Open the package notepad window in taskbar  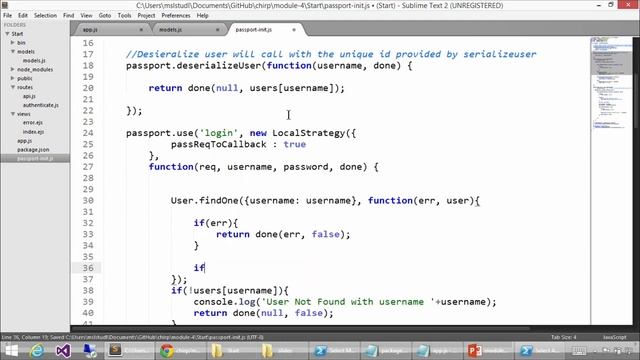pyautogui.click(x=386, y=351)
